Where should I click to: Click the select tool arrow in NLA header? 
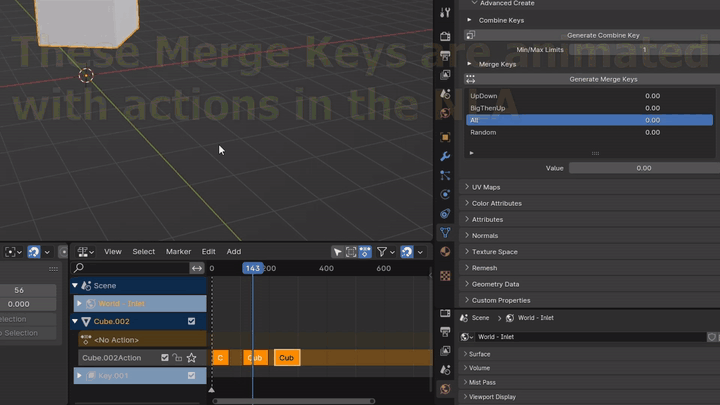[x=338, y=252]
